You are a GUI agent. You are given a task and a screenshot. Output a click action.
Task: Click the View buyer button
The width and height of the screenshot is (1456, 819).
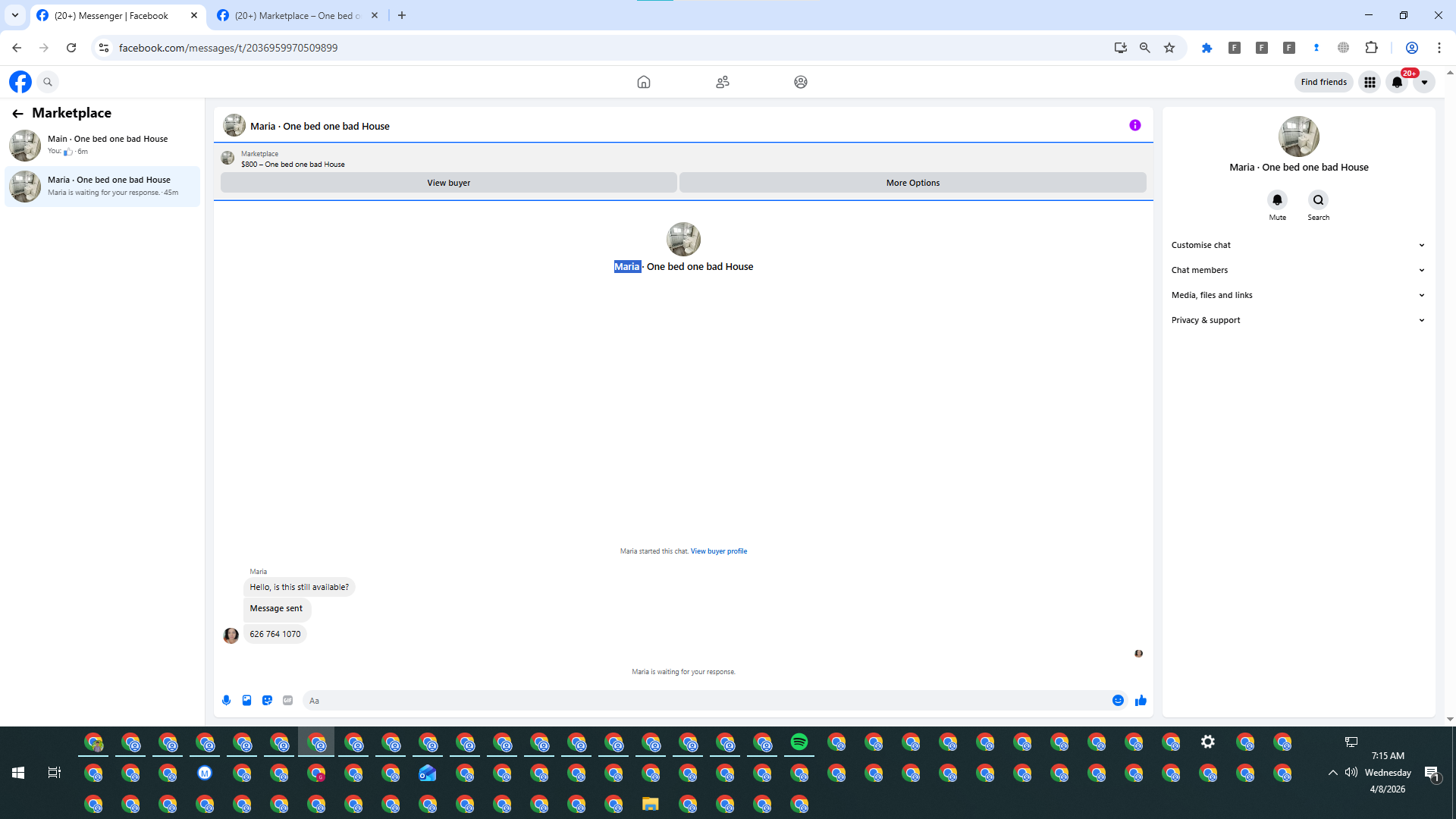point(448,183)
